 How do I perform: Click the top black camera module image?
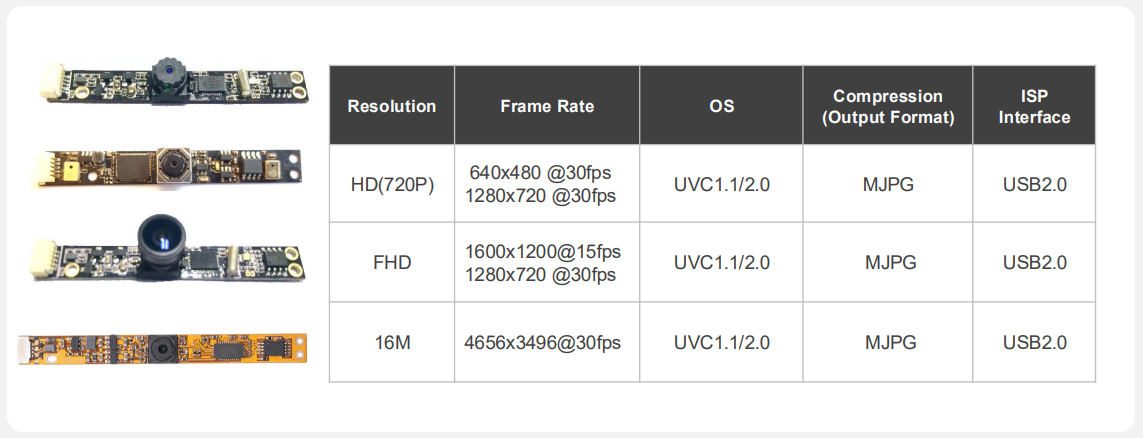173,82
